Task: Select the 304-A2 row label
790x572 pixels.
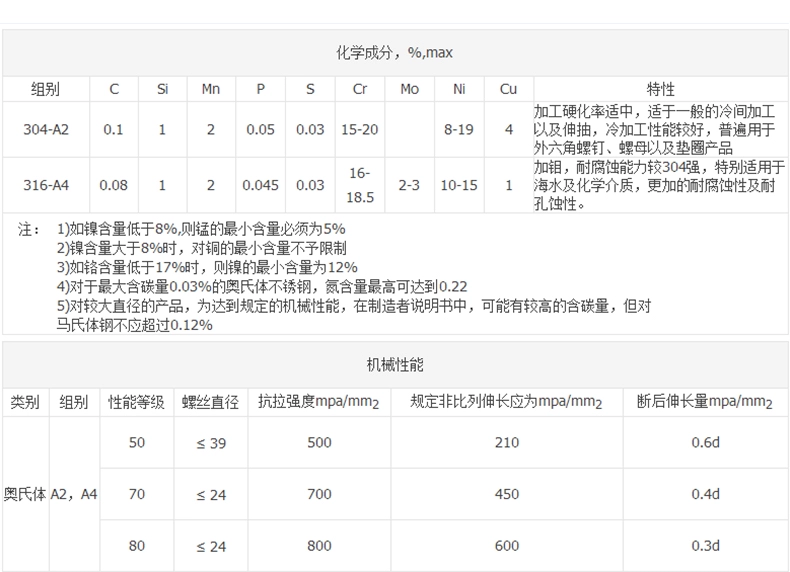Action: [x=46, y=130]
